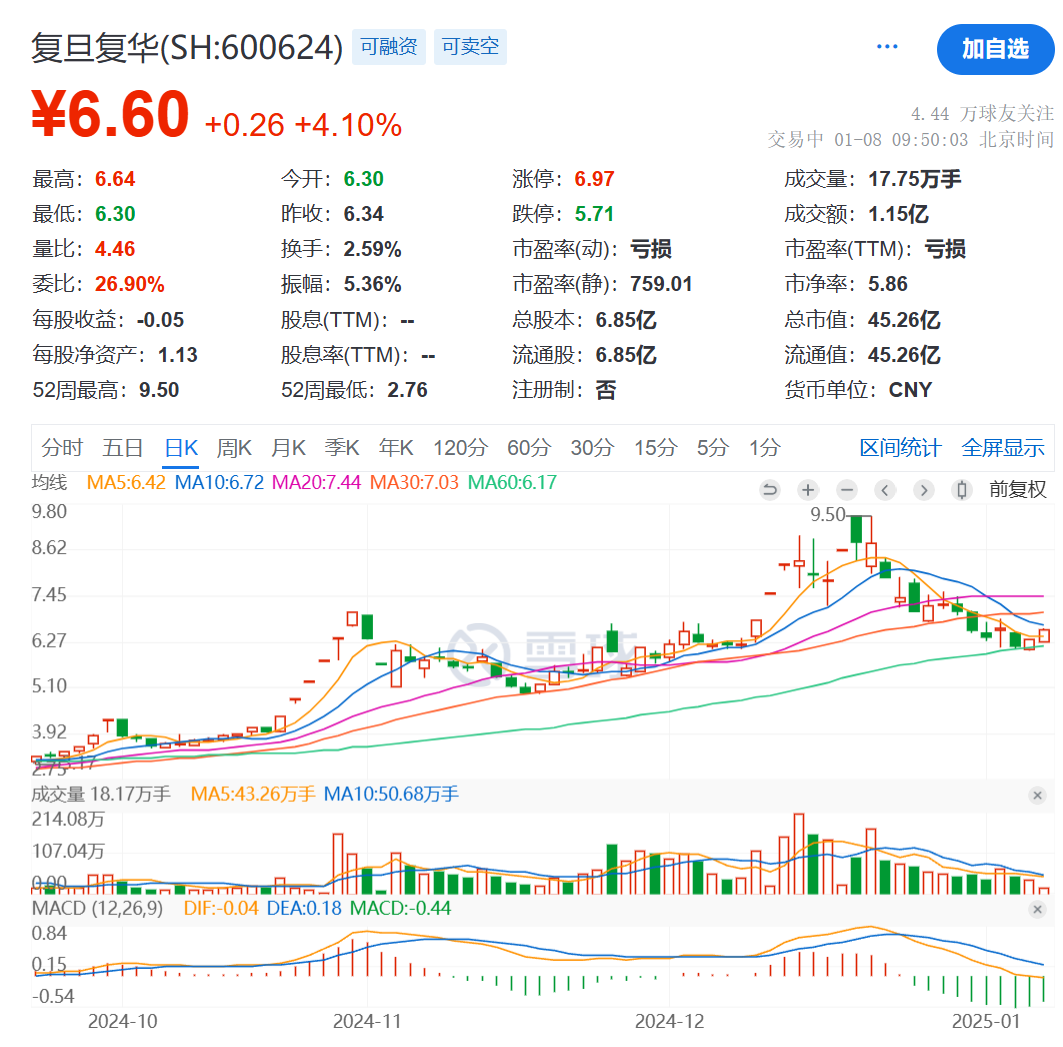
Task: Switch to the 分时 tab
Action: click(x=62, y=448)
